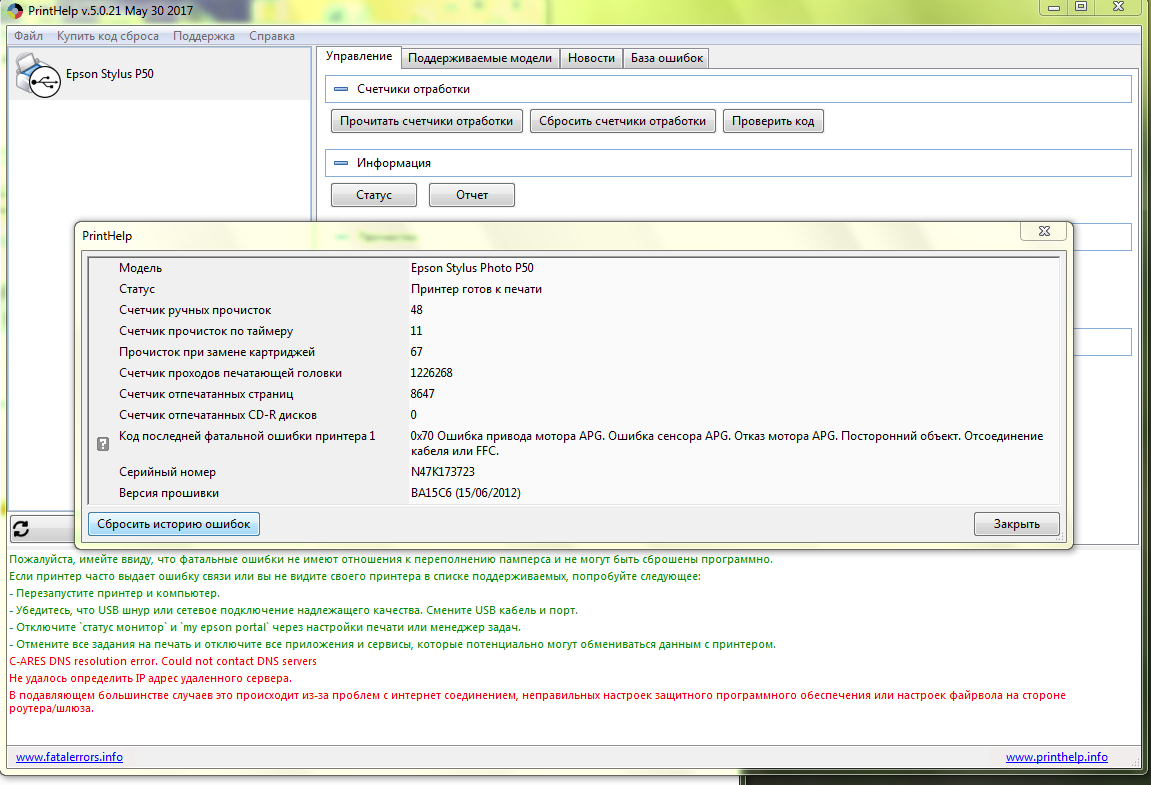Click the head pass count 1226268
Image resolution: width=1151 pixels, height=785 pixels.
point(432,373)
